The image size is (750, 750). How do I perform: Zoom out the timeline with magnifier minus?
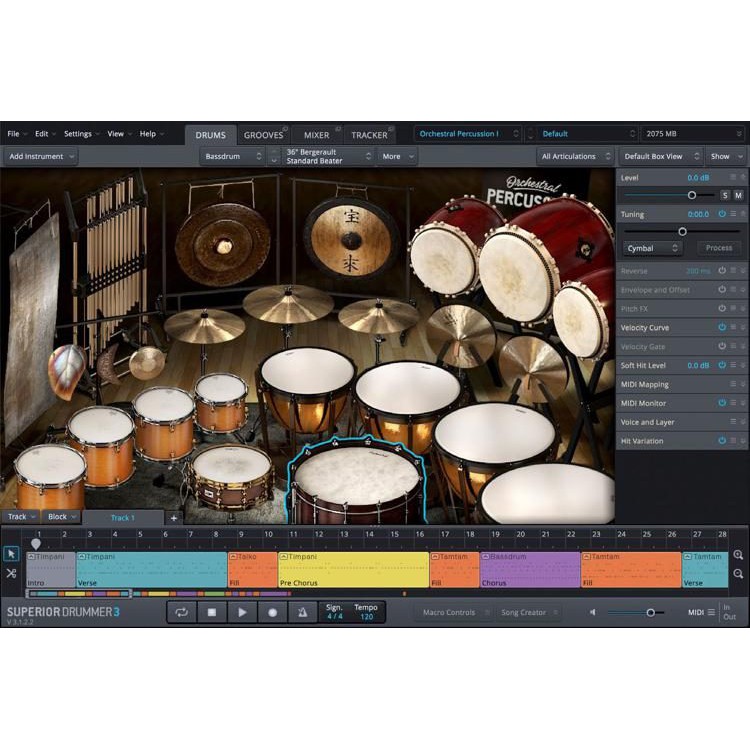point(738,574)
